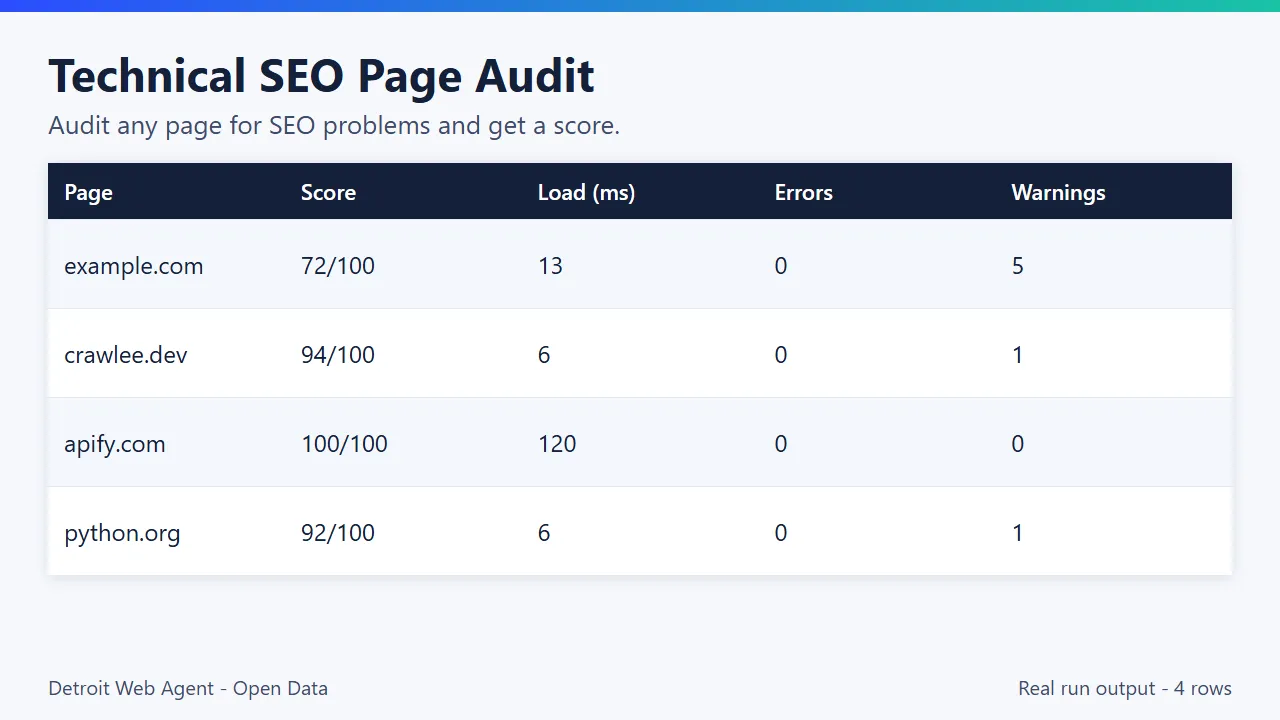
Task: Select the Page column header
Action: pyautogui.click(x=88, y=192)
